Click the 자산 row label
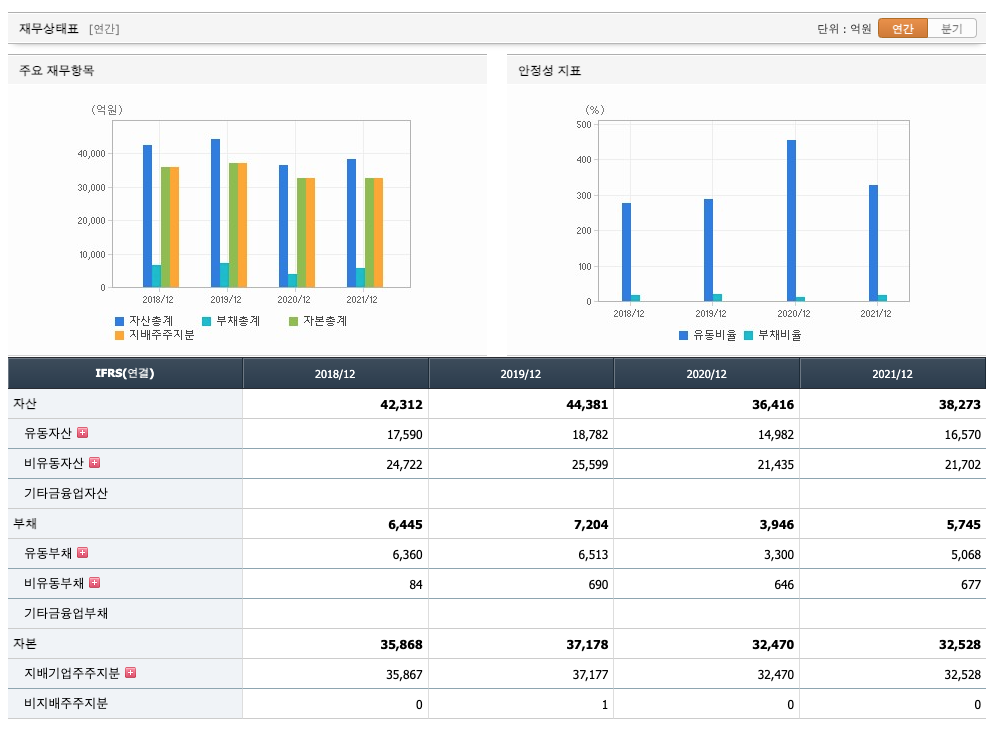The width and height of the screenshot is (993, 734). (25, 403)
